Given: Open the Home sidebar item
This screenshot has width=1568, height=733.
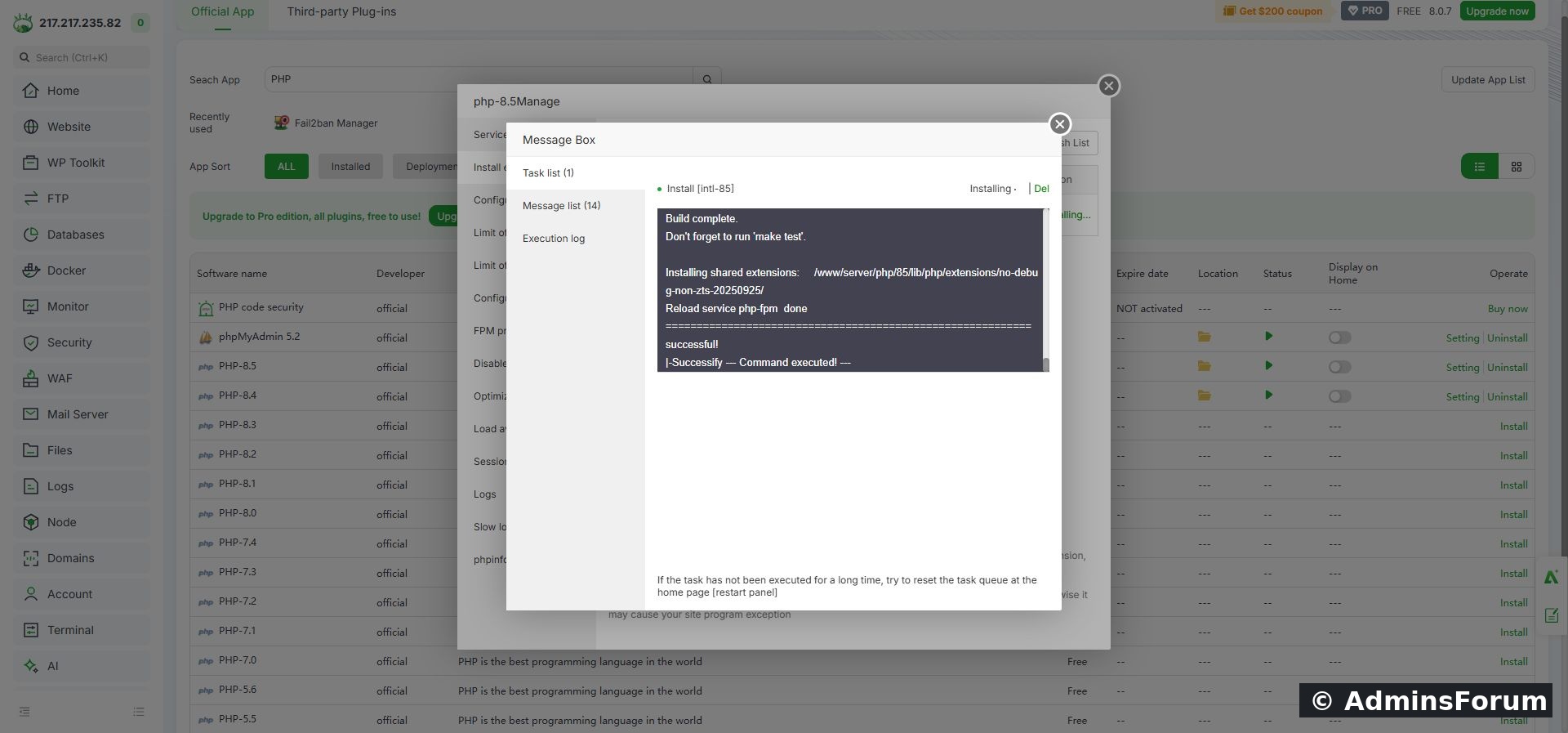Looking at the screenshot, I should tap(82, 91).
